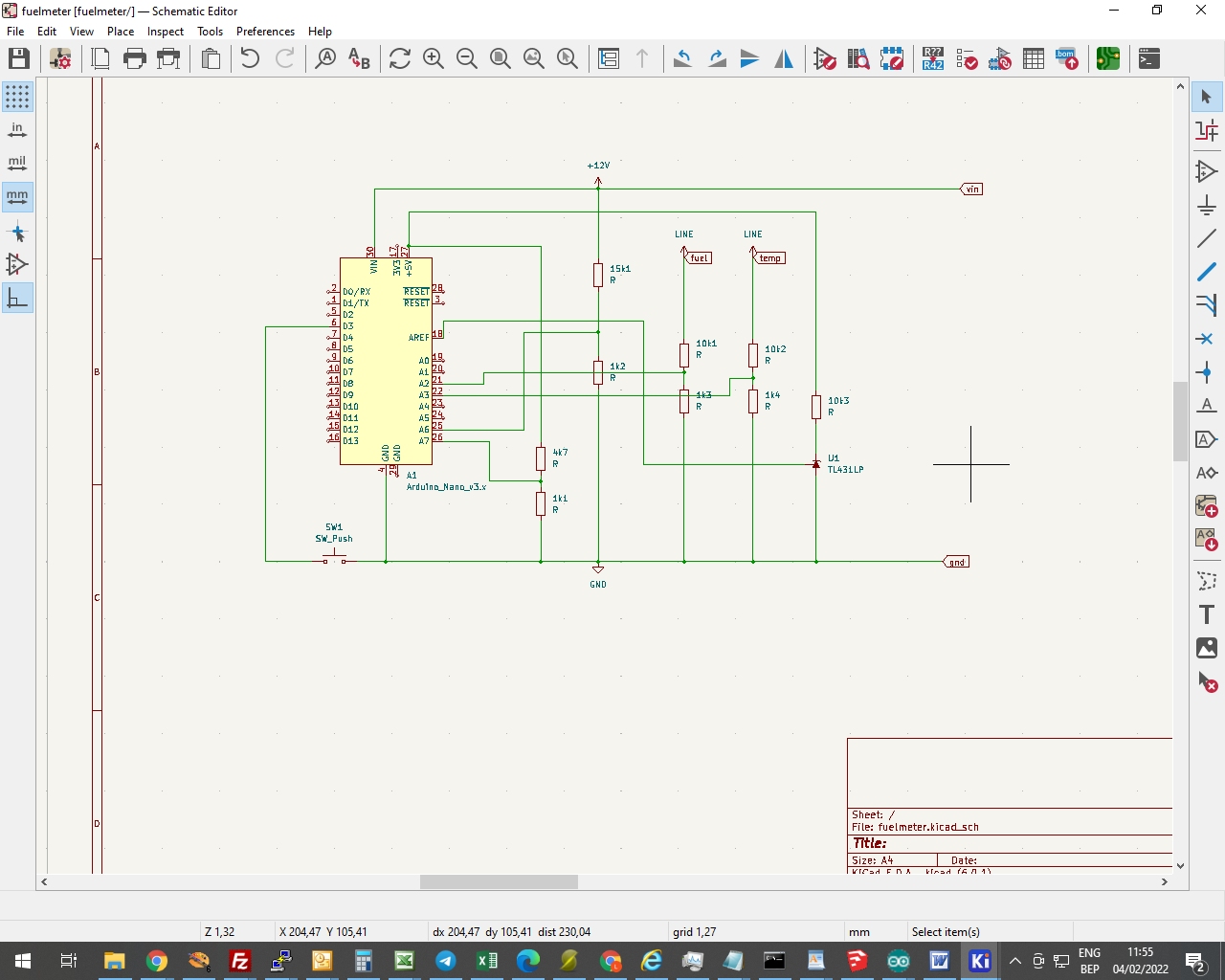
Task: Select the Delete tool
Action: [x=1207, y=682]
